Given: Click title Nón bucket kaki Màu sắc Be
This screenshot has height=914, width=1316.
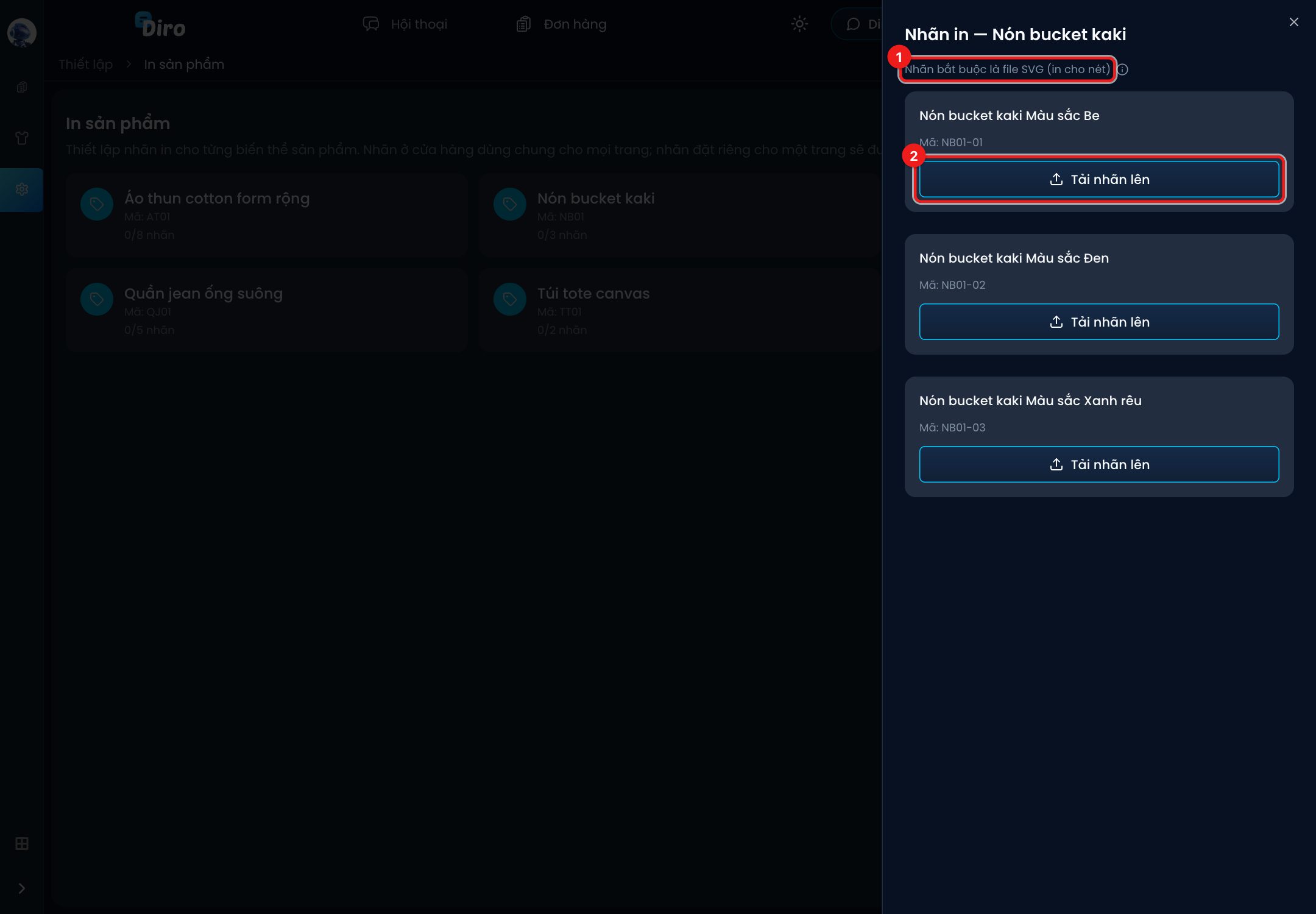Looking at the screenshot, I should (1010, 116).
